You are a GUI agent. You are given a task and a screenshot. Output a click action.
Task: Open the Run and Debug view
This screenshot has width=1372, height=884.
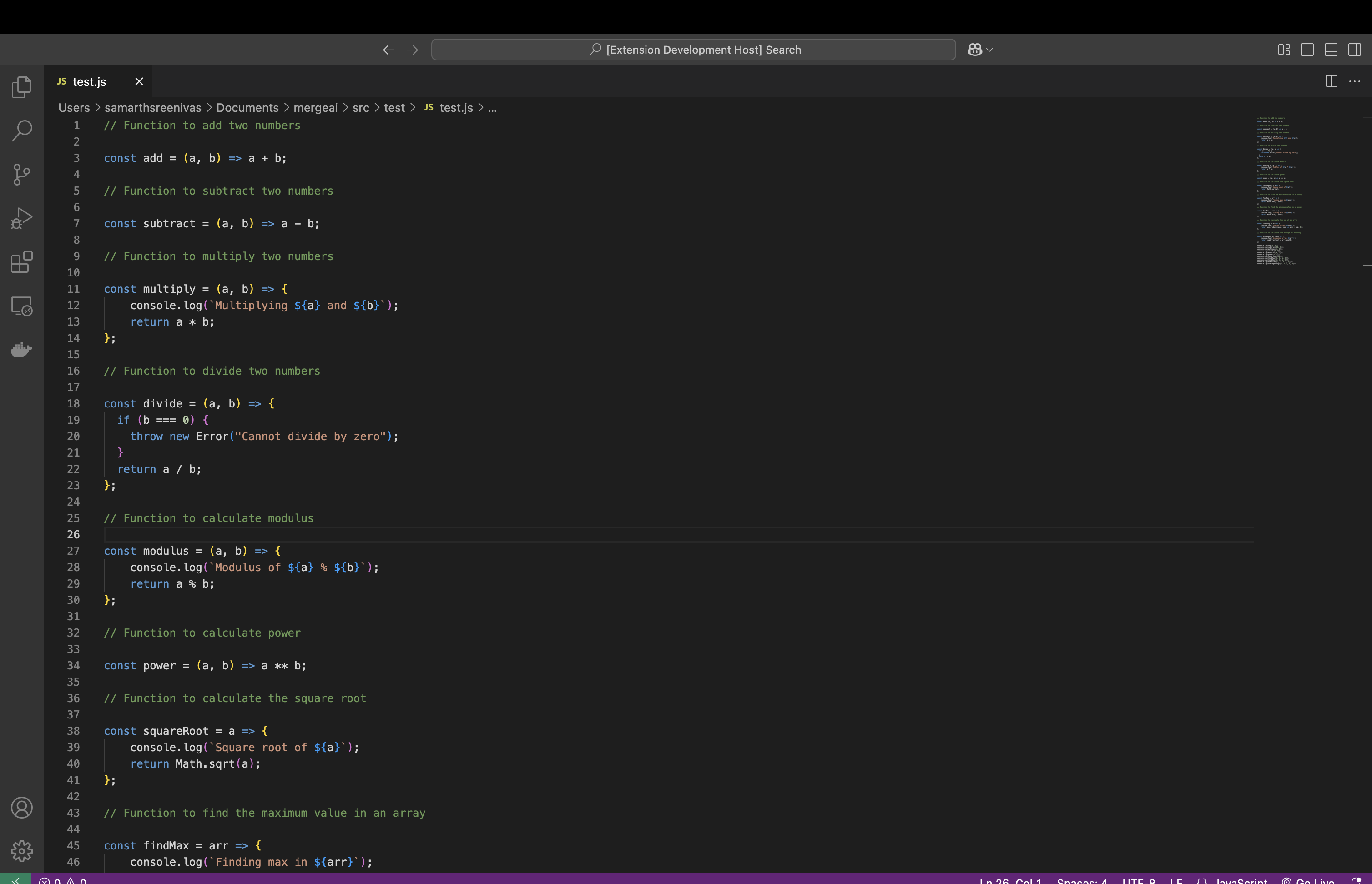(x=21, y=218)
